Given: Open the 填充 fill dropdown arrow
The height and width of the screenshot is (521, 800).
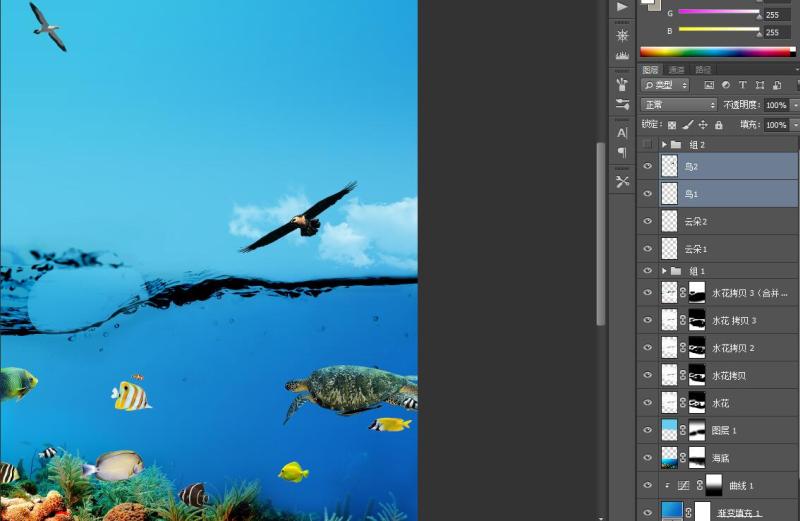Looking at the screenshot, I should coord(795,125).
